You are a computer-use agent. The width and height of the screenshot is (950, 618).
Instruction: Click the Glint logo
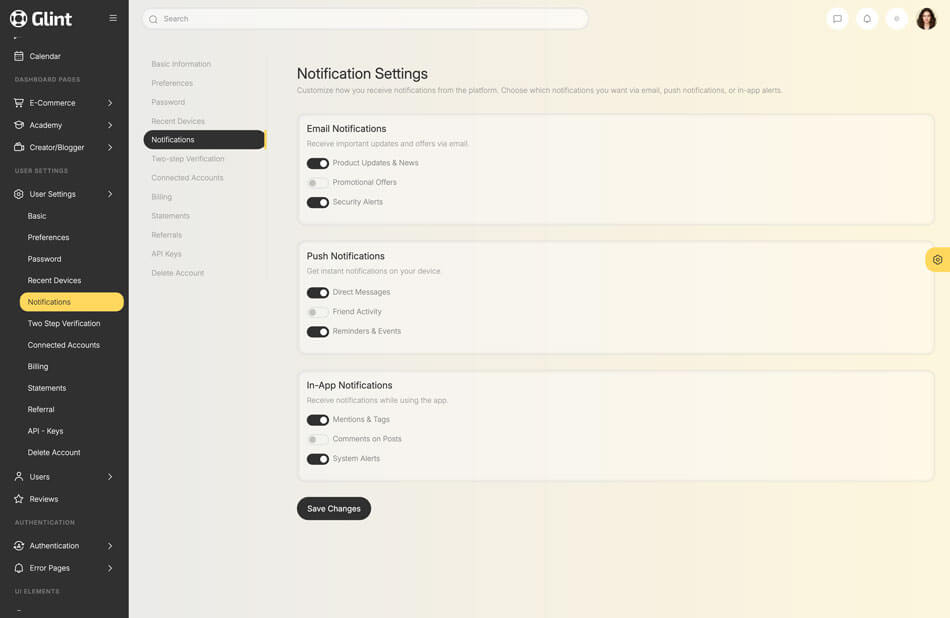41,18
